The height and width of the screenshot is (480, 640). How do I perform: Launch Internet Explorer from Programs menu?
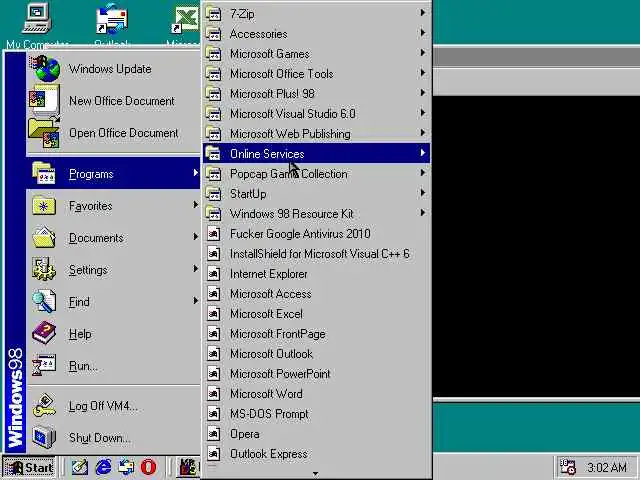[x=316, y=273]
